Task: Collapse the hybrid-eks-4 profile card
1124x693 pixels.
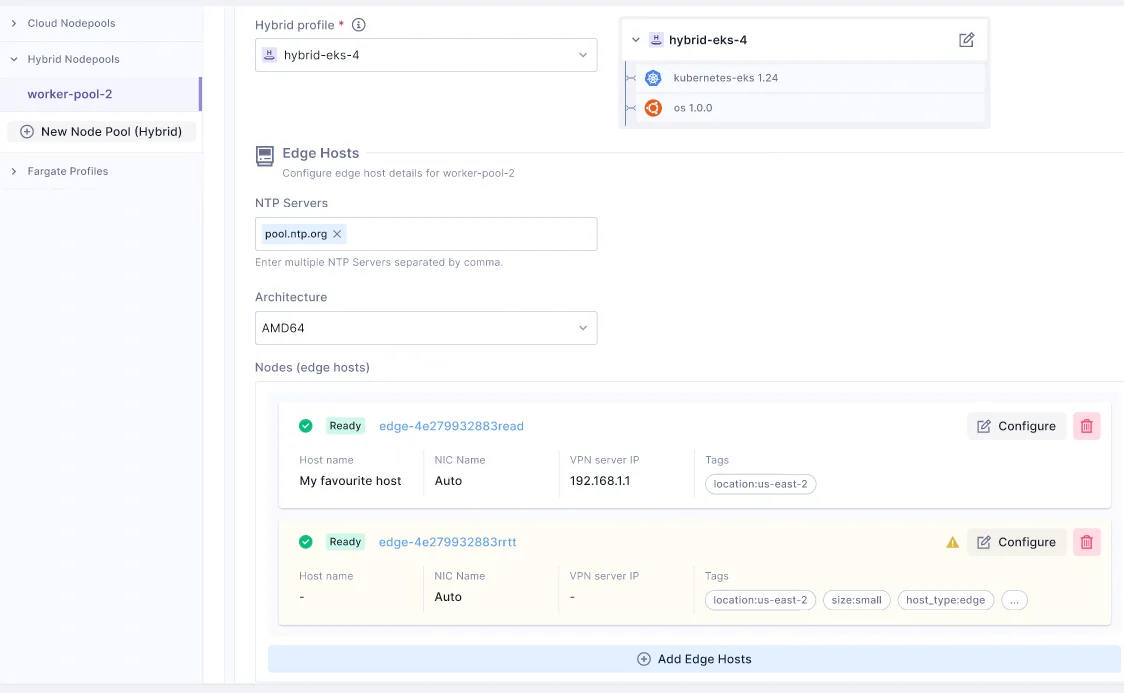Action: [x=636, y=40]
